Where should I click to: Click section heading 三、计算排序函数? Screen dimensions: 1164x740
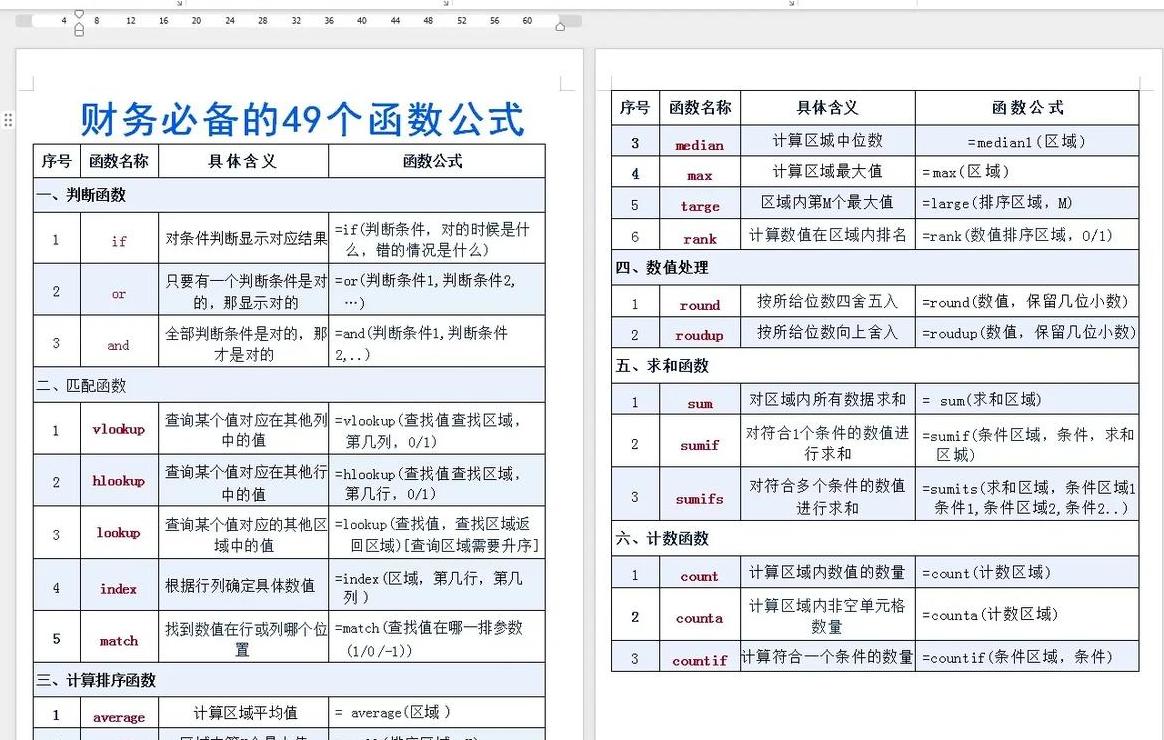pyautogui.click(x=97, y=680)
